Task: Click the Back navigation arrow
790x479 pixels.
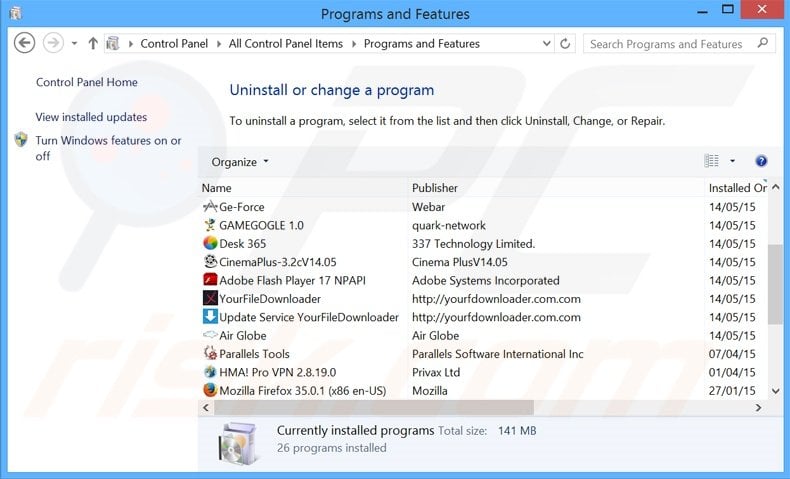Action: [x=24, y=43]
